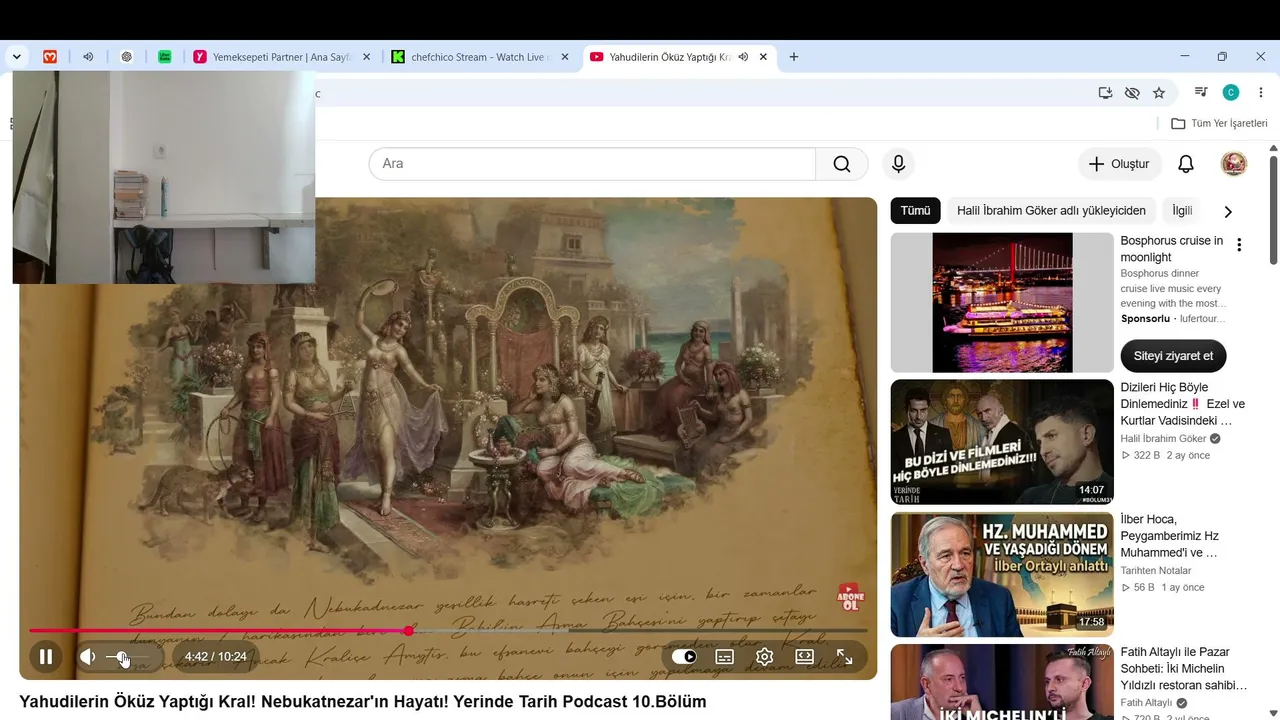Viewport: 1280px width, 720px height.
Task: Expand the tab search dropdown
Action: [17, 57]
